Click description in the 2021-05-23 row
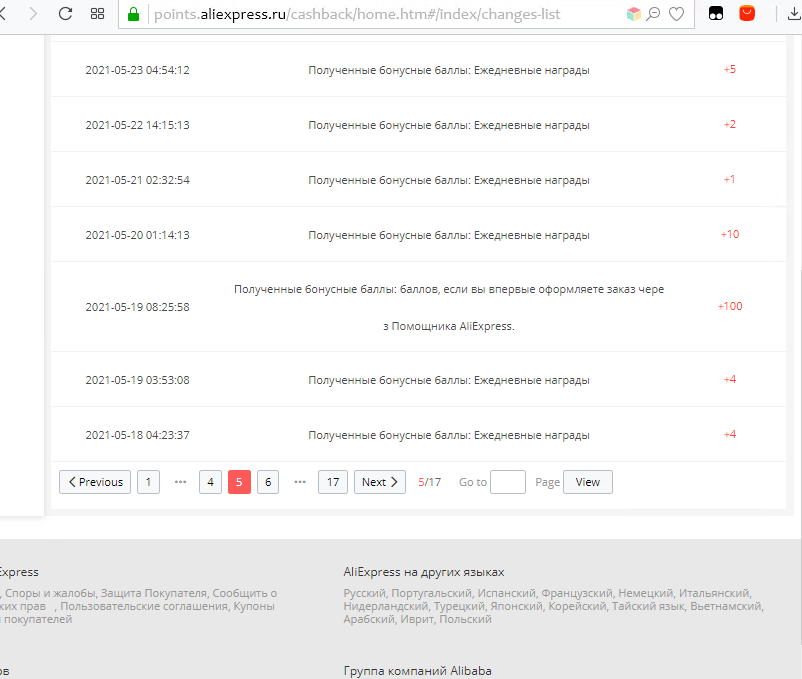 [449, 70]
